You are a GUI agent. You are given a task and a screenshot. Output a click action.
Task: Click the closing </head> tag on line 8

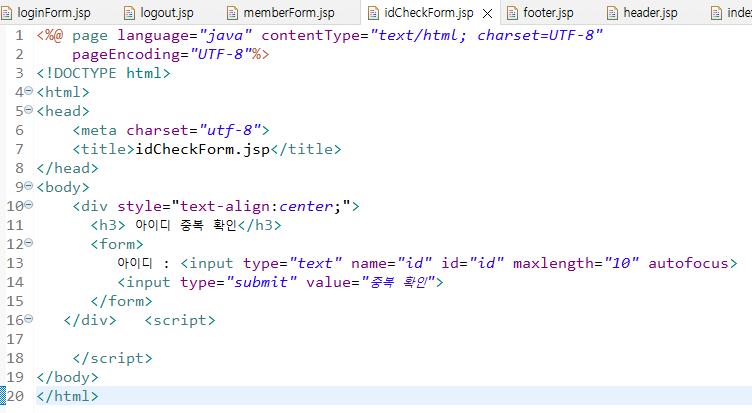(x=68, y=168)
